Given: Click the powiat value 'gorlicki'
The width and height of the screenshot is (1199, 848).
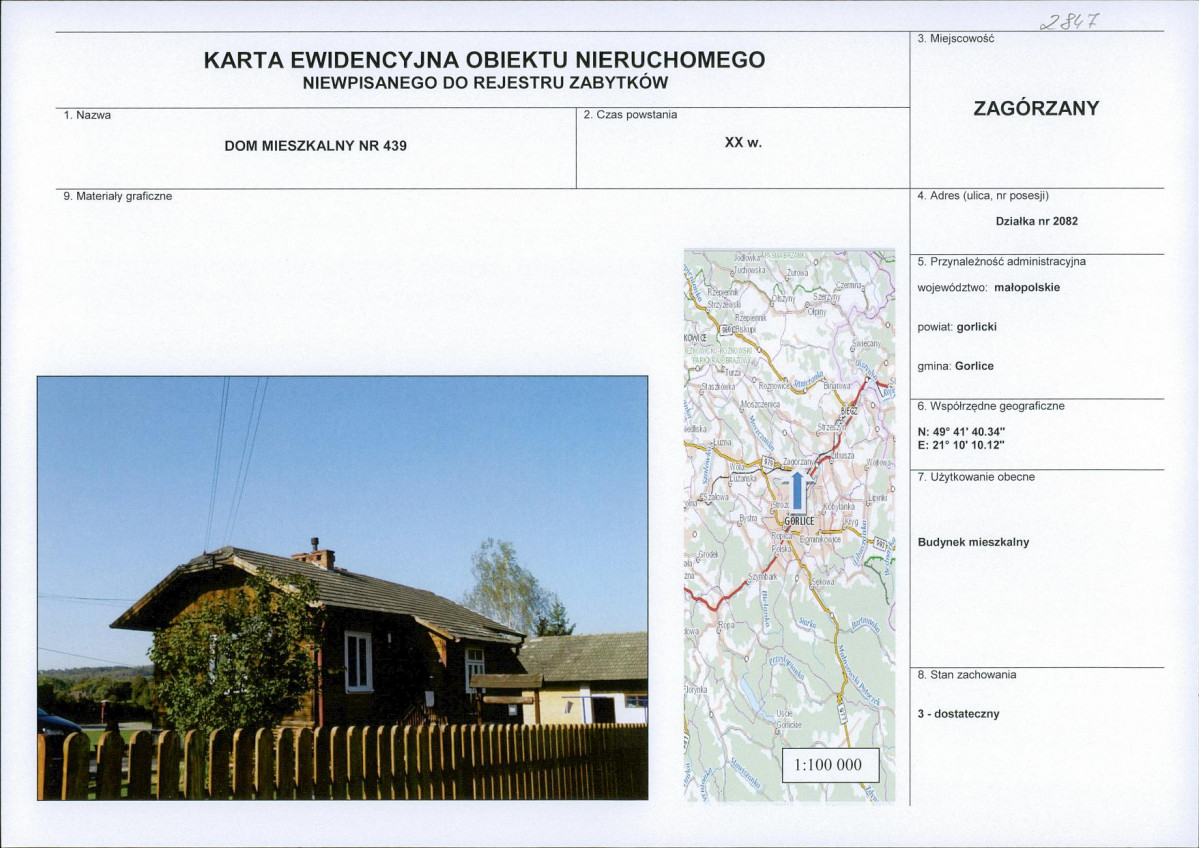Looking at the screenshot, I should coord(976,327).
